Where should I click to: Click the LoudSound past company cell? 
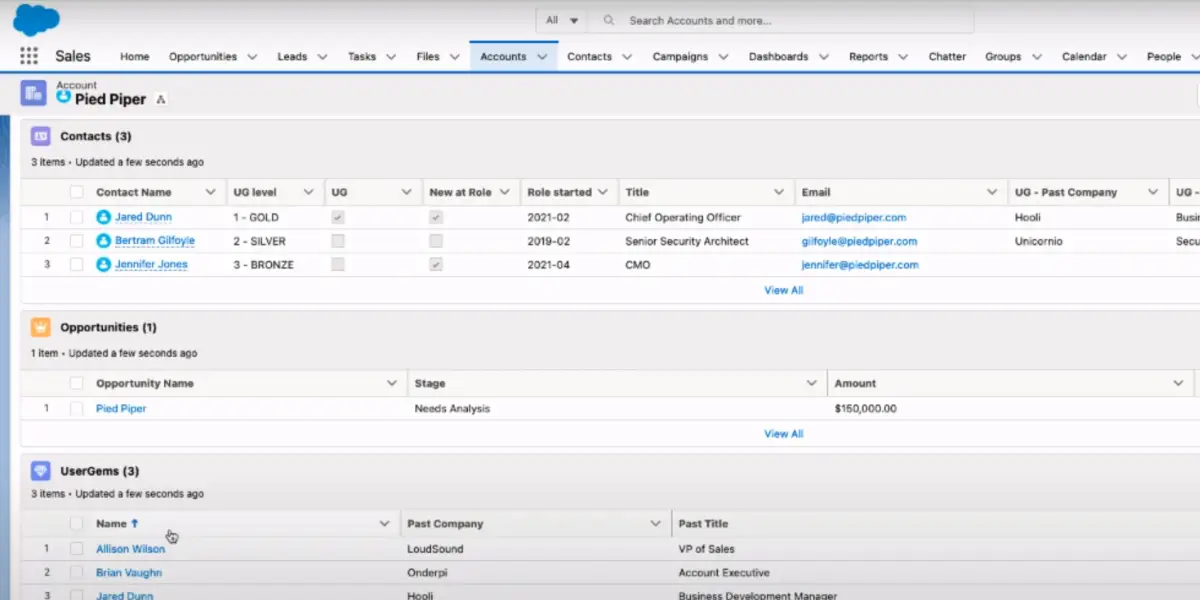click(435, 549)
